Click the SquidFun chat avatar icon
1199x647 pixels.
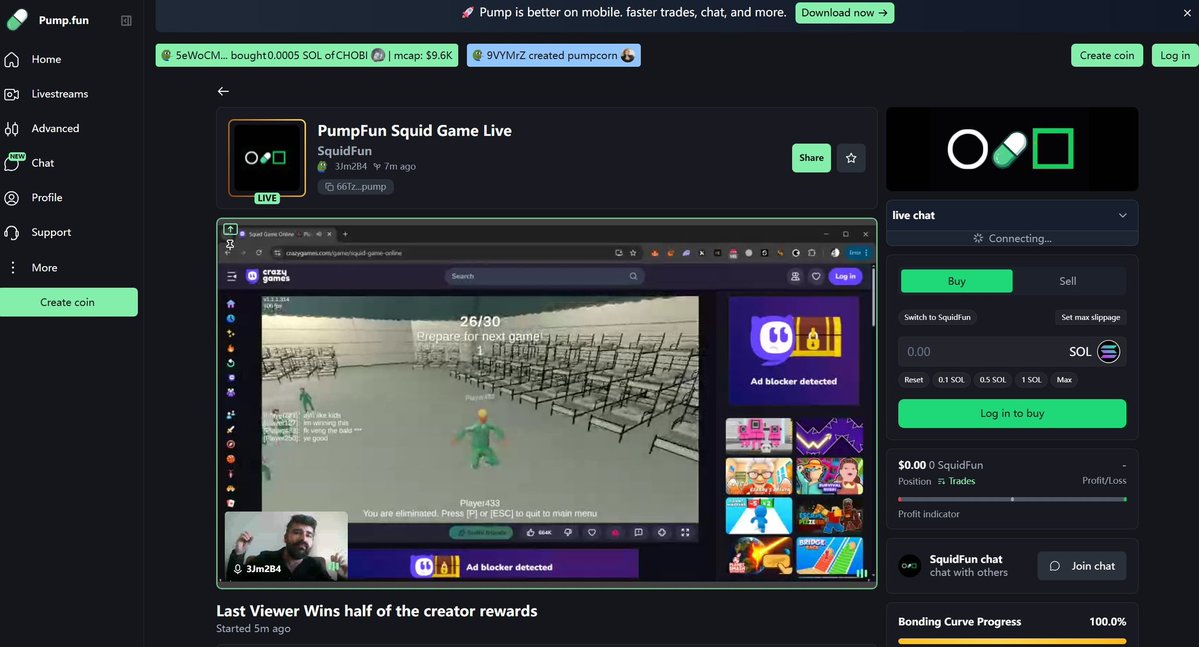click(x=909, y=566)
